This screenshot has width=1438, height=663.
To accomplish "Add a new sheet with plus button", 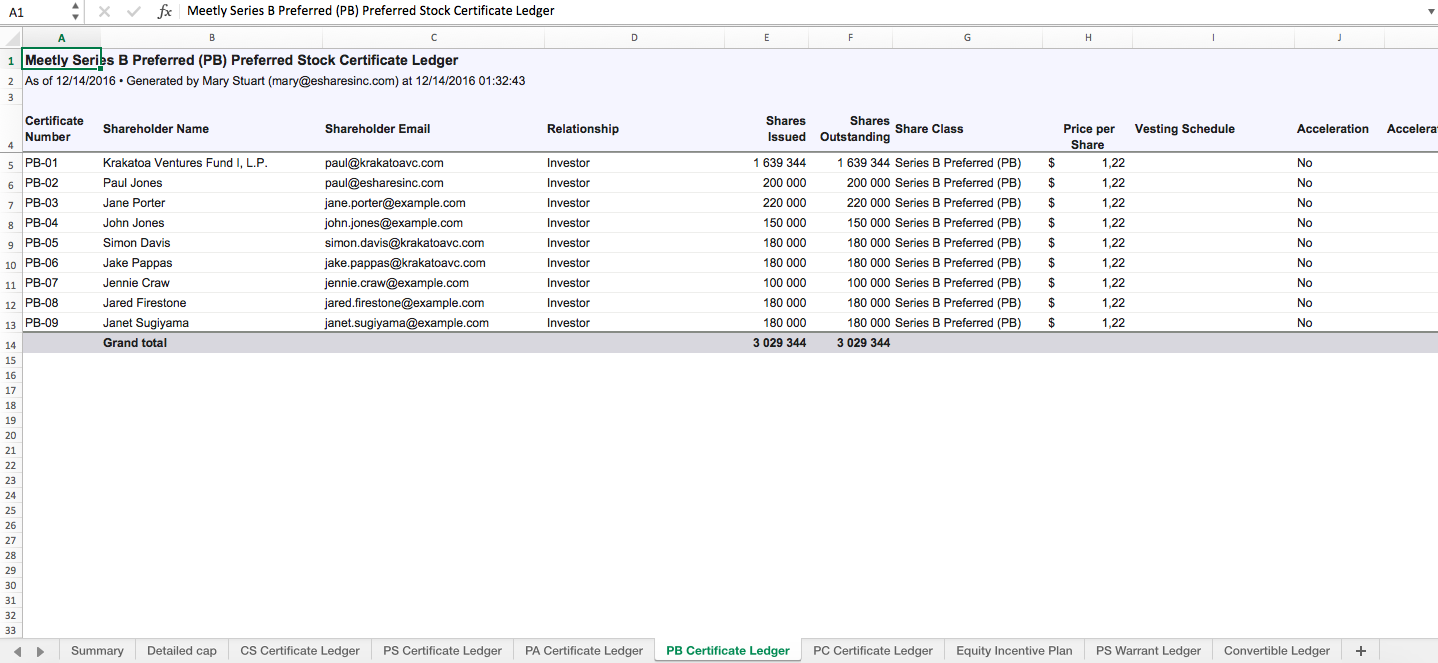I will coord(1360,650).
